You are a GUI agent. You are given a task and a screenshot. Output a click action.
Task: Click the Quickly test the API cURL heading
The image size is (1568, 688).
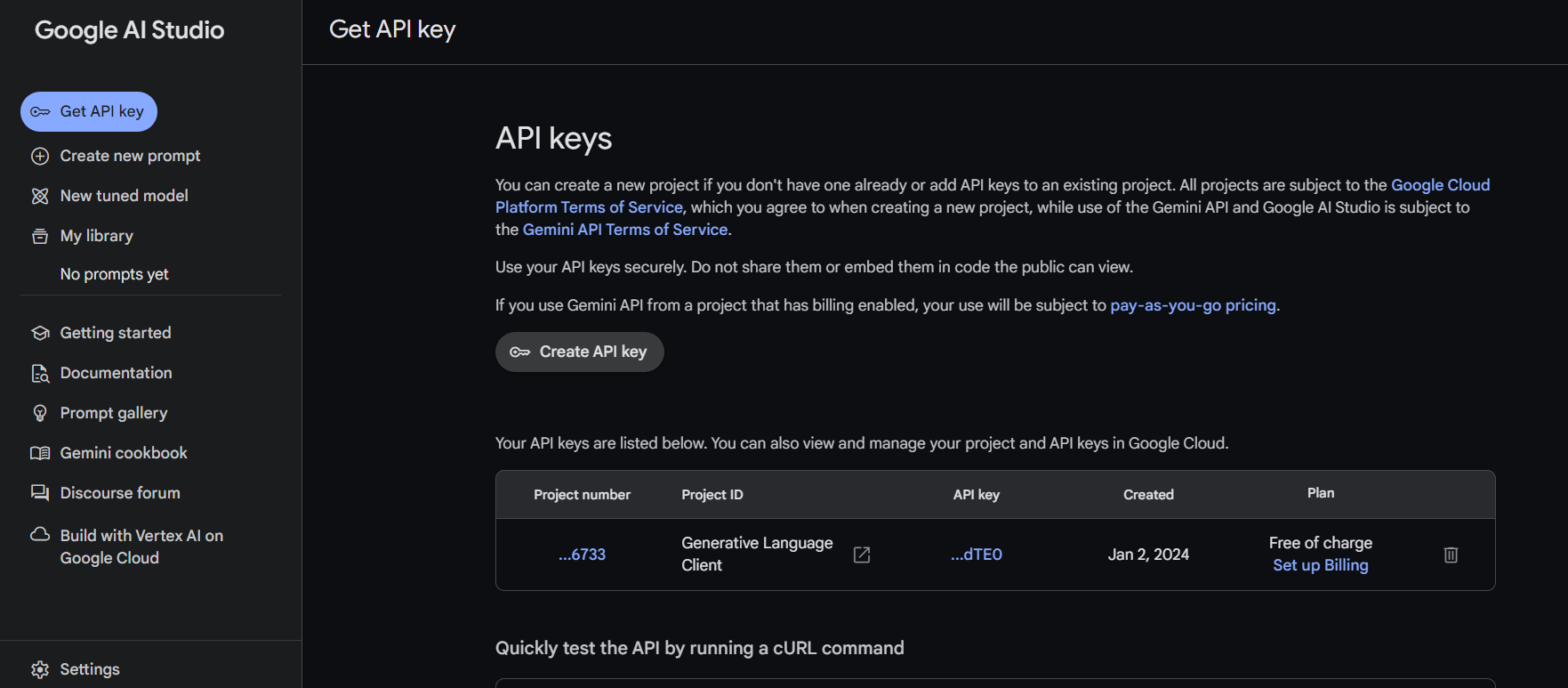(x=700, y=648)
